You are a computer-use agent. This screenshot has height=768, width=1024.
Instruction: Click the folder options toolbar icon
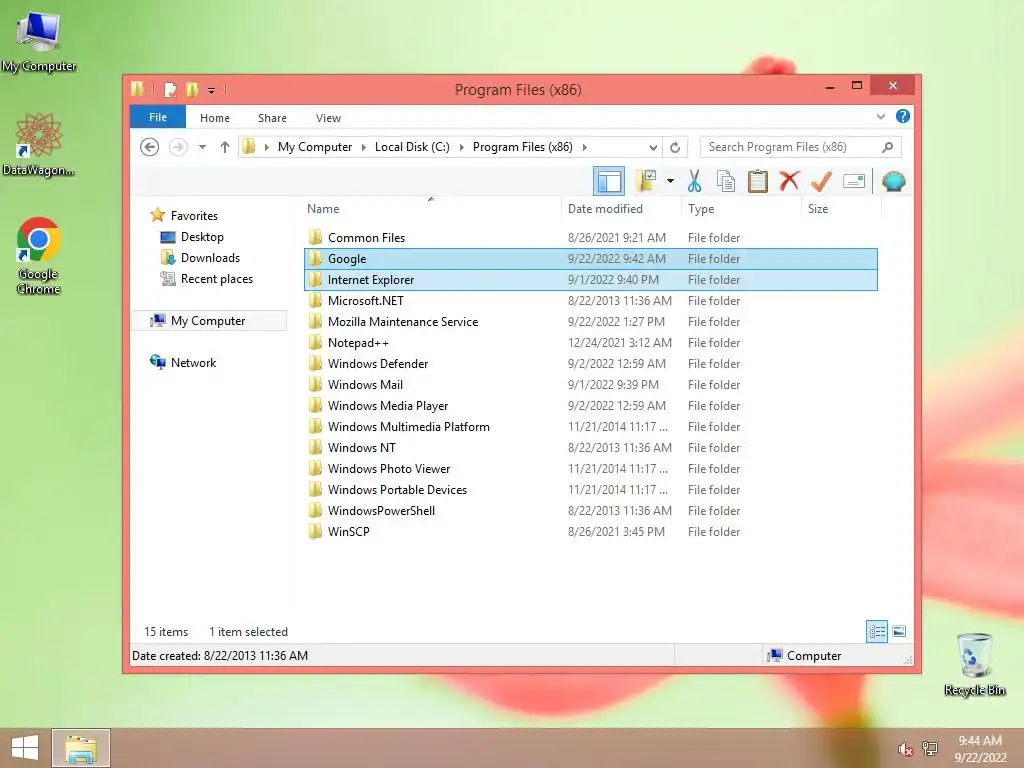click(646, 181)
